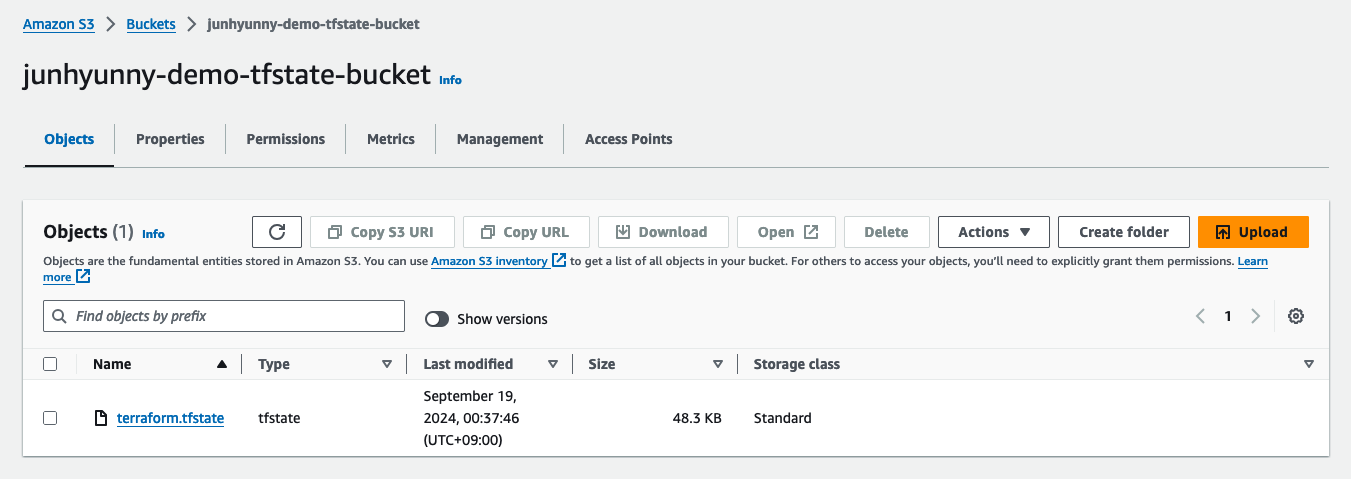Click Copy URL button
This screenshot has width=1351, height=479.
(x=526, y=232)
